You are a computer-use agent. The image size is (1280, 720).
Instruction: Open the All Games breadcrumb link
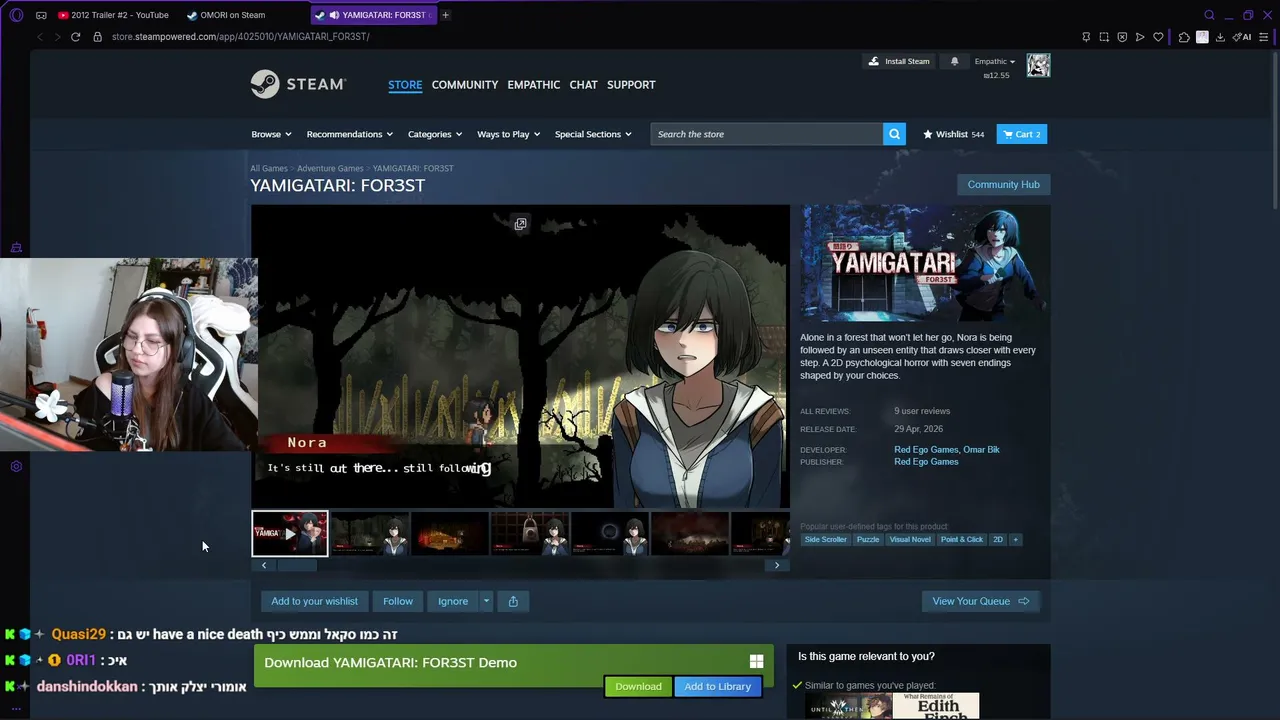(x=269, y=168)
